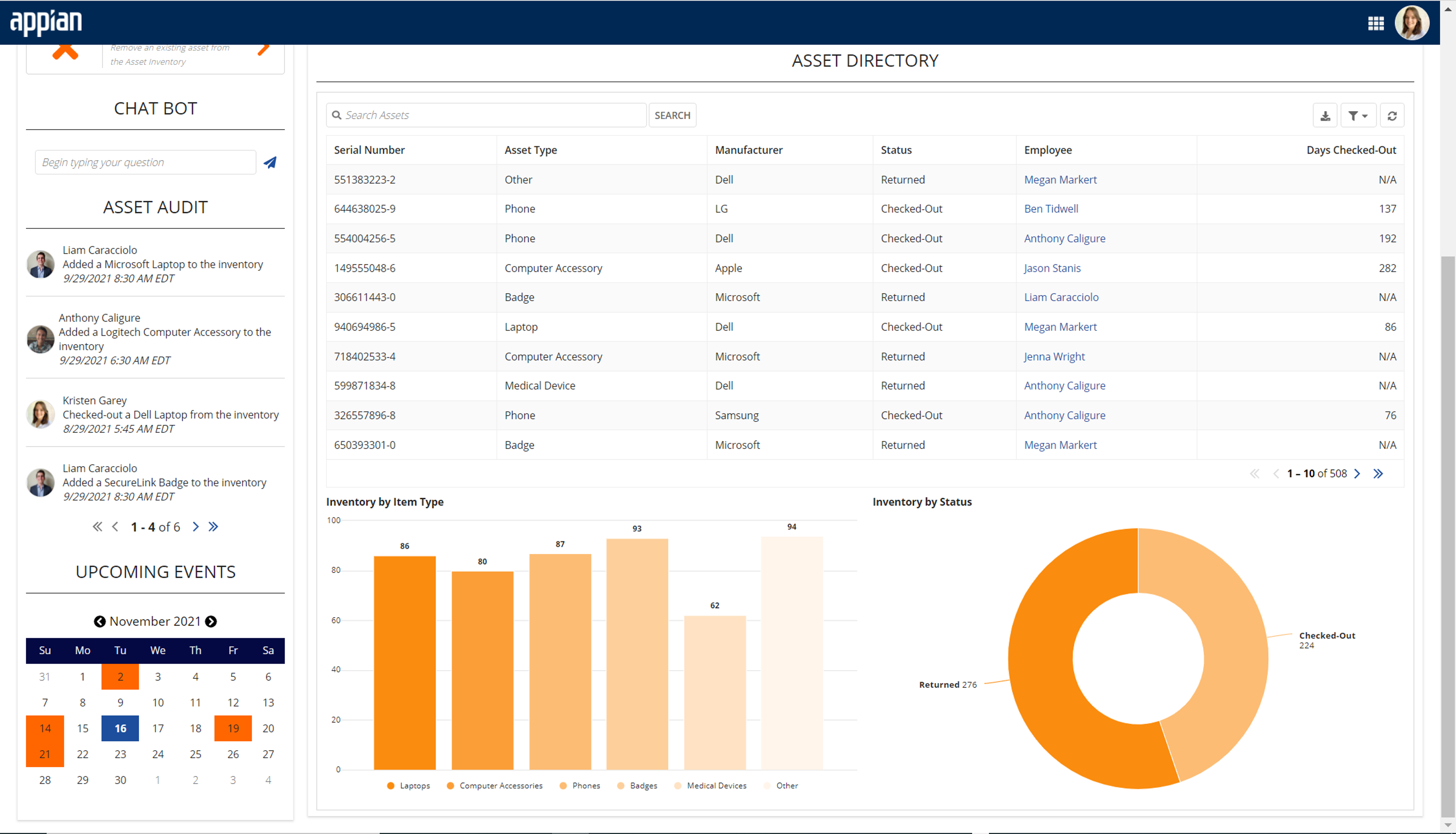Refresh the asset directory grid
The image size is (1456, 834).
tap(1392, 116)
